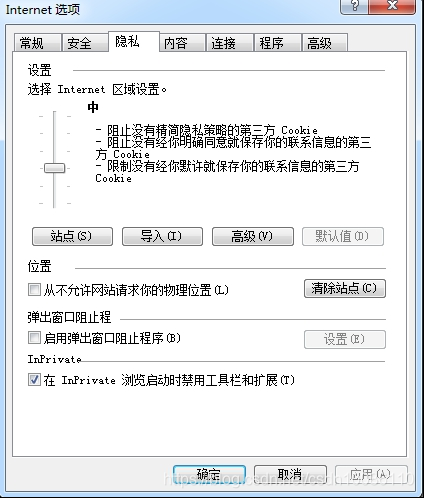Open the 高级 tab

pyautogui.click(x=325, y=43)
